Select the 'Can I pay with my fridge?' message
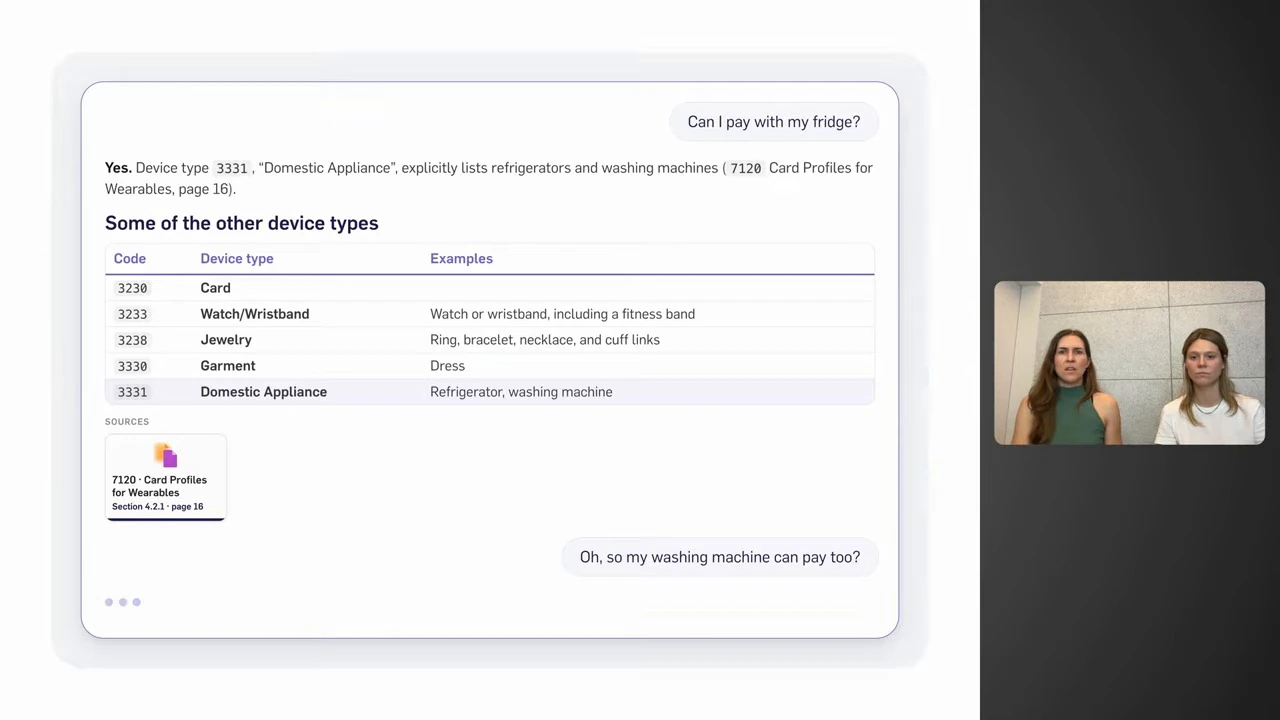Screen dimensions: 1280x720 click(773, 122)
